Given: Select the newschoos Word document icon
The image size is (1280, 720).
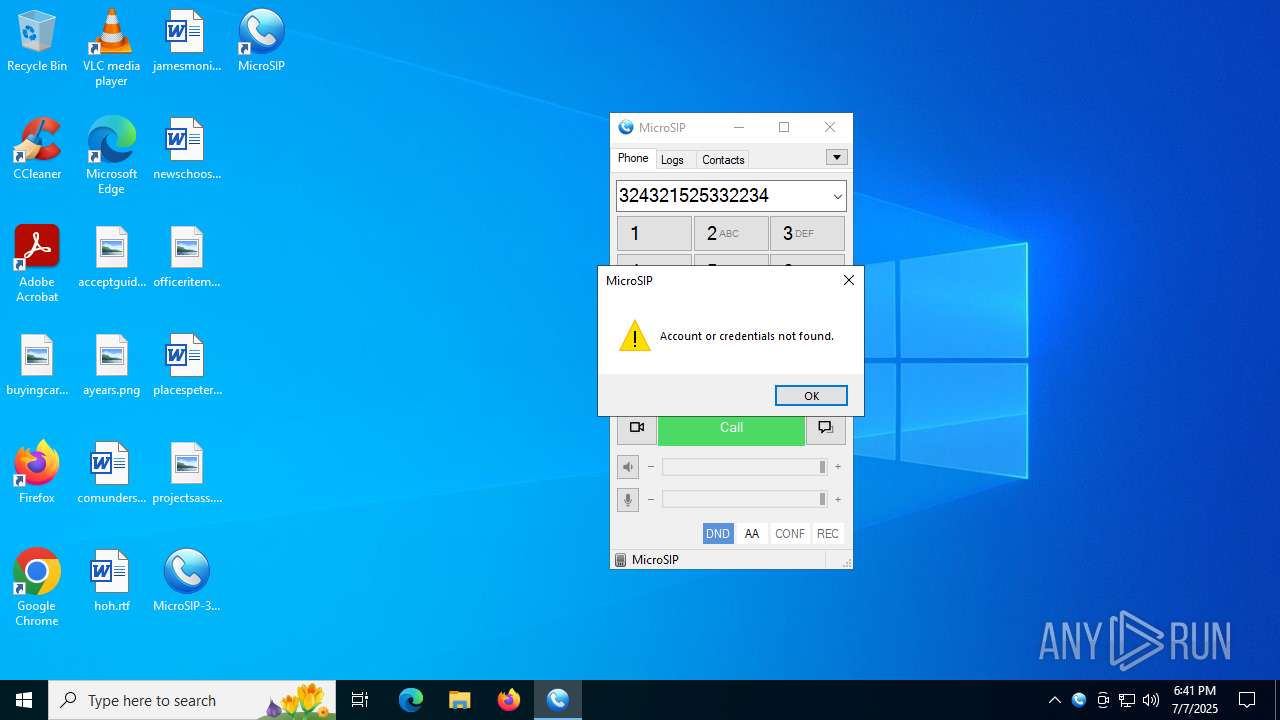Looking at the screenshot, I should click(186, 150).
